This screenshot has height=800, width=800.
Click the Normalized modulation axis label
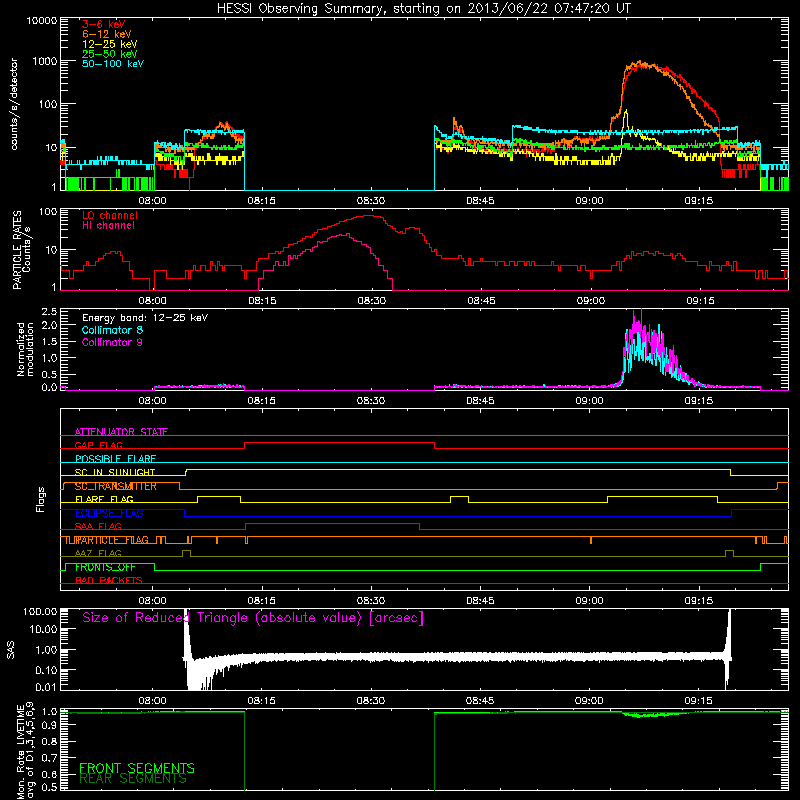(x=25, y=349)
